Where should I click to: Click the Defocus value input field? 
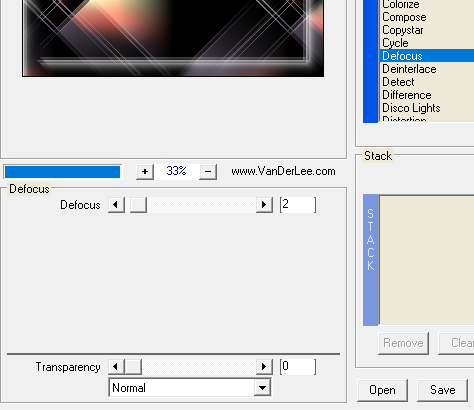[298, 205]
